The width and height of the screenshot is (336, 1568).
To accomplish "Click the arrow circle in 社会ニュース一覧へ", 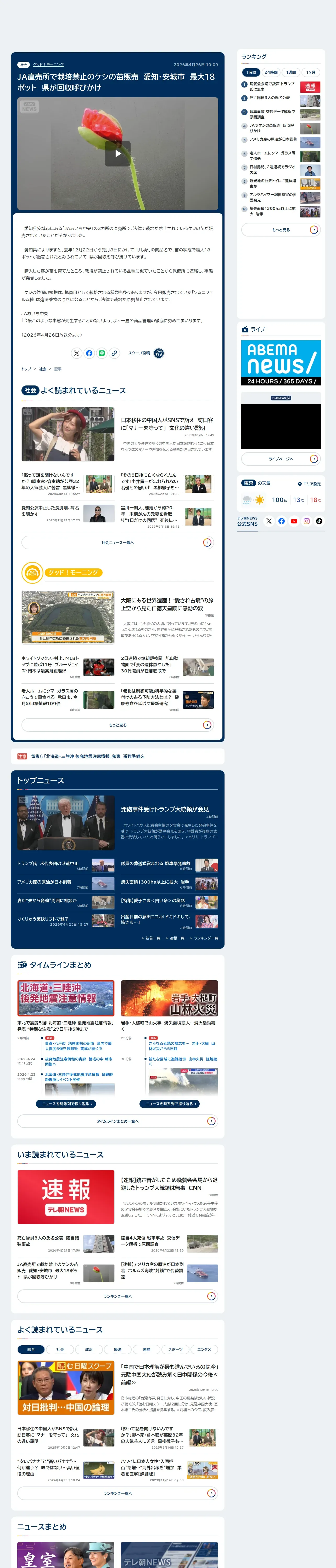I will coord(207,542).
